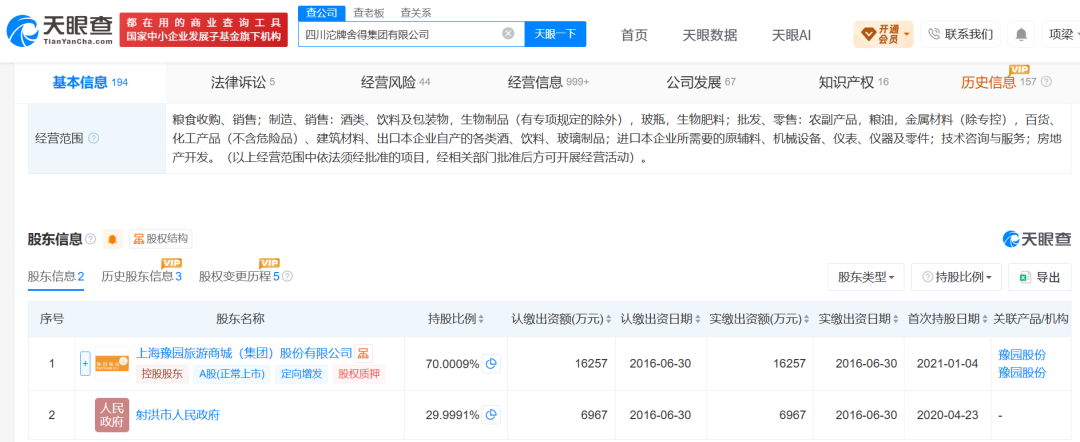Click the 导出 export button
Image resolution: width=1080 pixels, height=442 pixels.
click(1039, 277)
